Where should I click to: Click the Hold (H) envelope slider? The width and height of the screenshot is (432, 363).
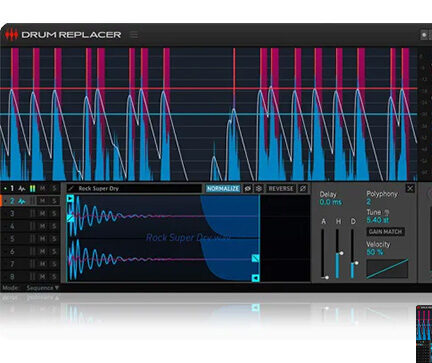click(338, 253)
